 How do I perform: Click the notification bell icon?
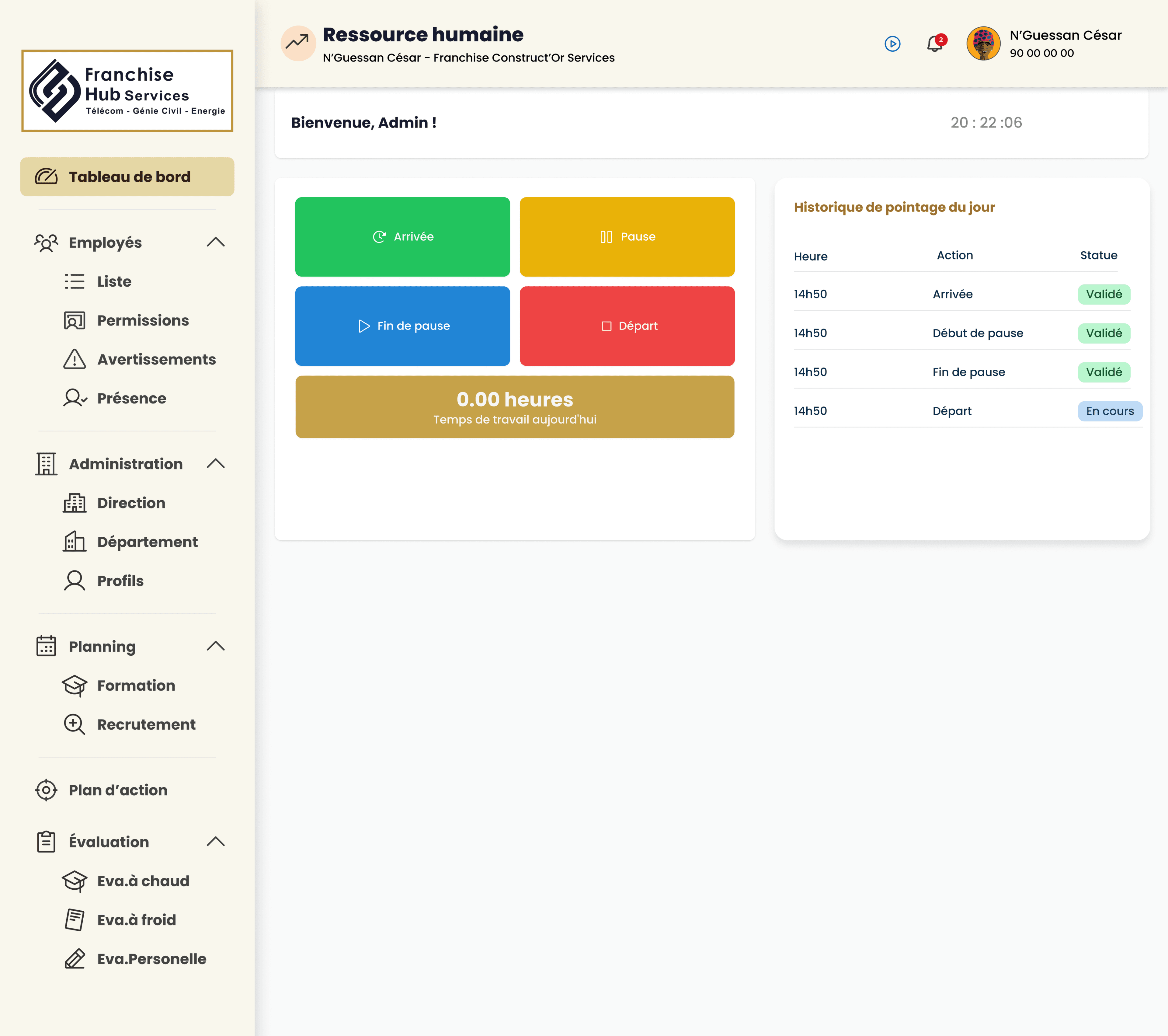pos(934,44)
